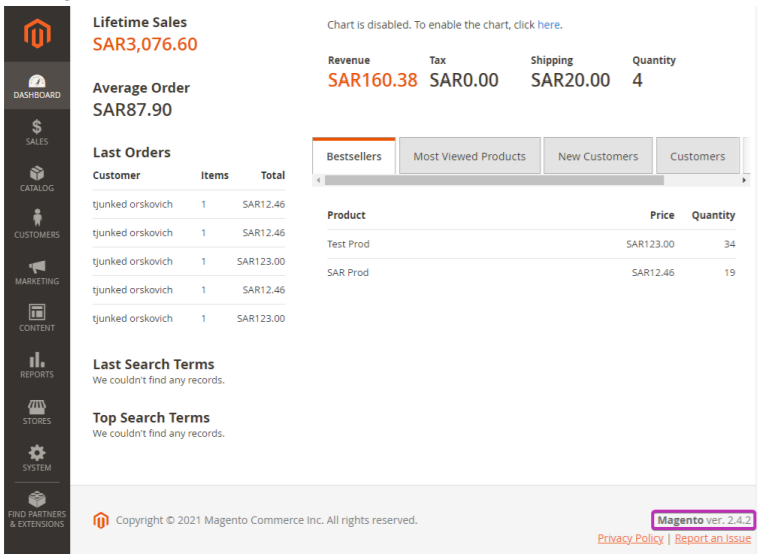Viewport: 765px width, 559px height.
Task: Click the tabs horizontal scrollbar right arrow
Action: pos(744,180)
